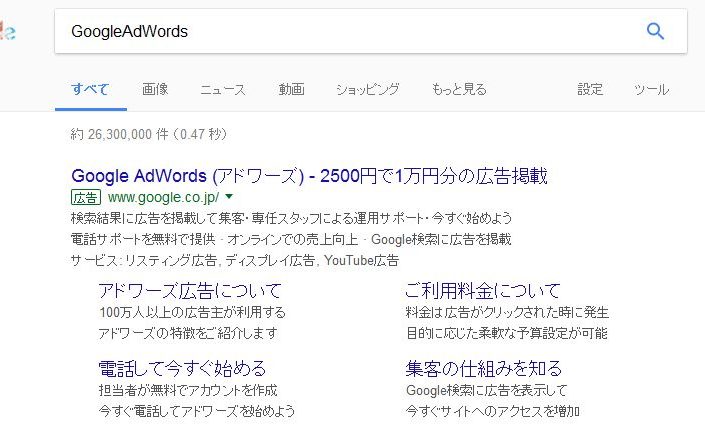Select the すべて tab
This screenshot has height=435, width=705.
[90, 89]
